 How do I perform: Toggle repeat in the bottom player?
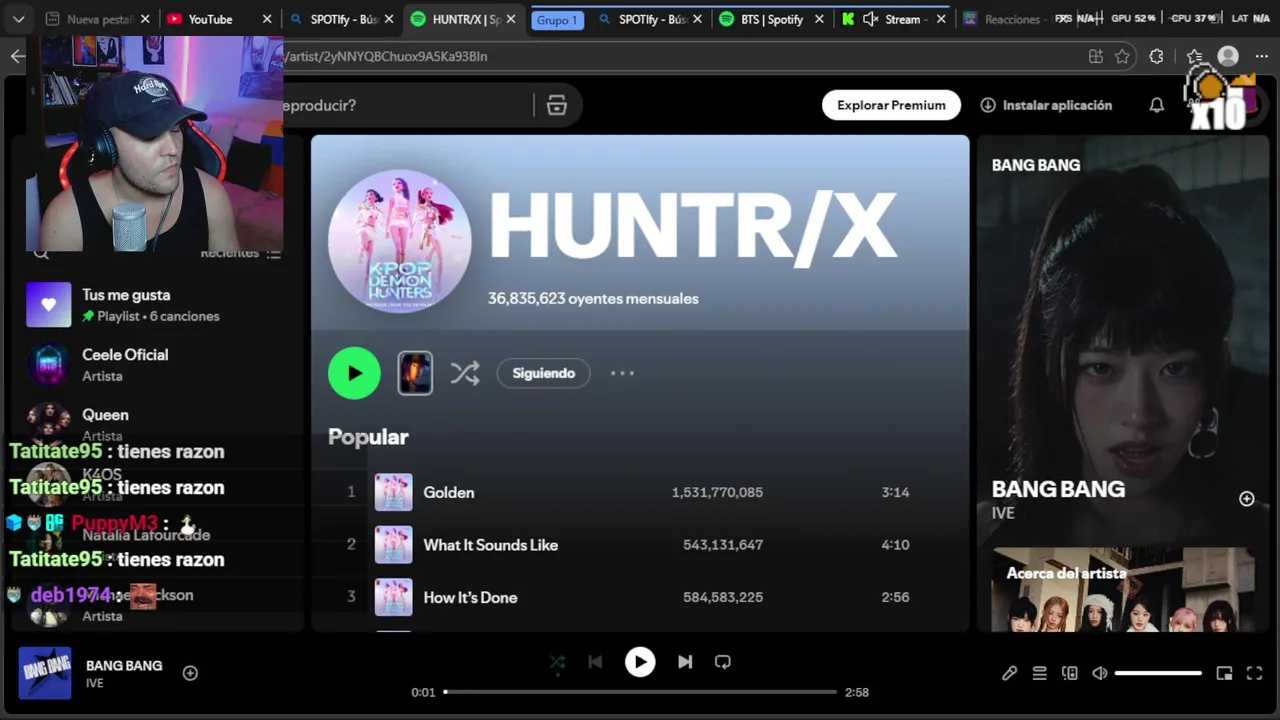723,662
